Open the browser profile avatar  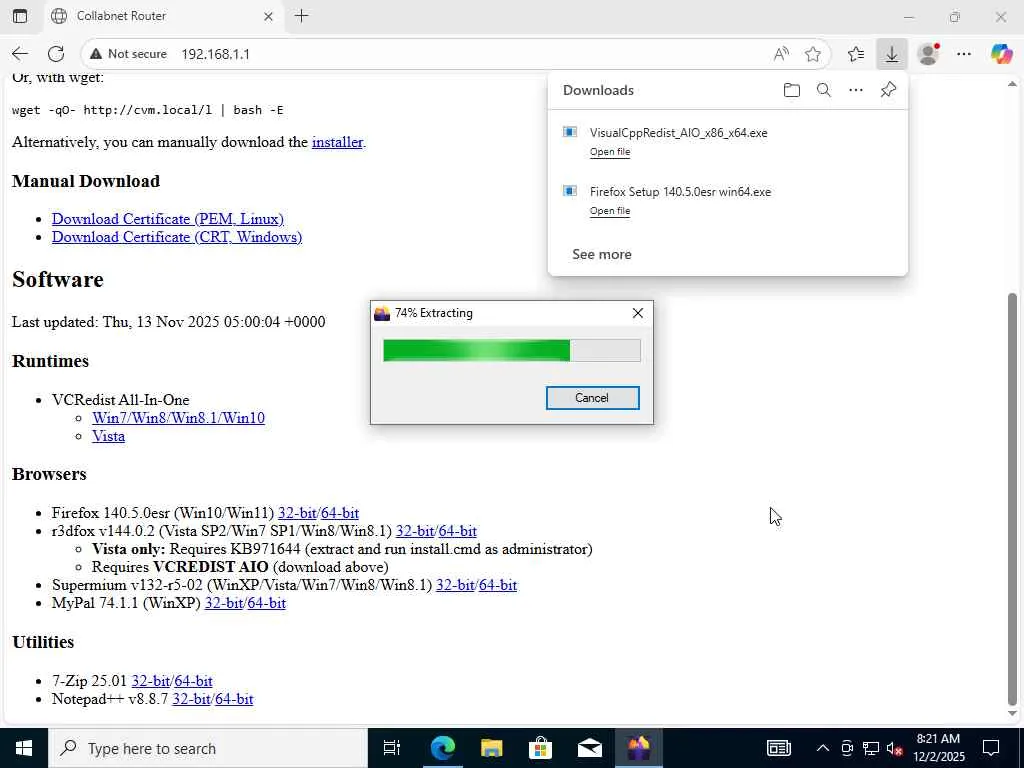coord(928,54)
